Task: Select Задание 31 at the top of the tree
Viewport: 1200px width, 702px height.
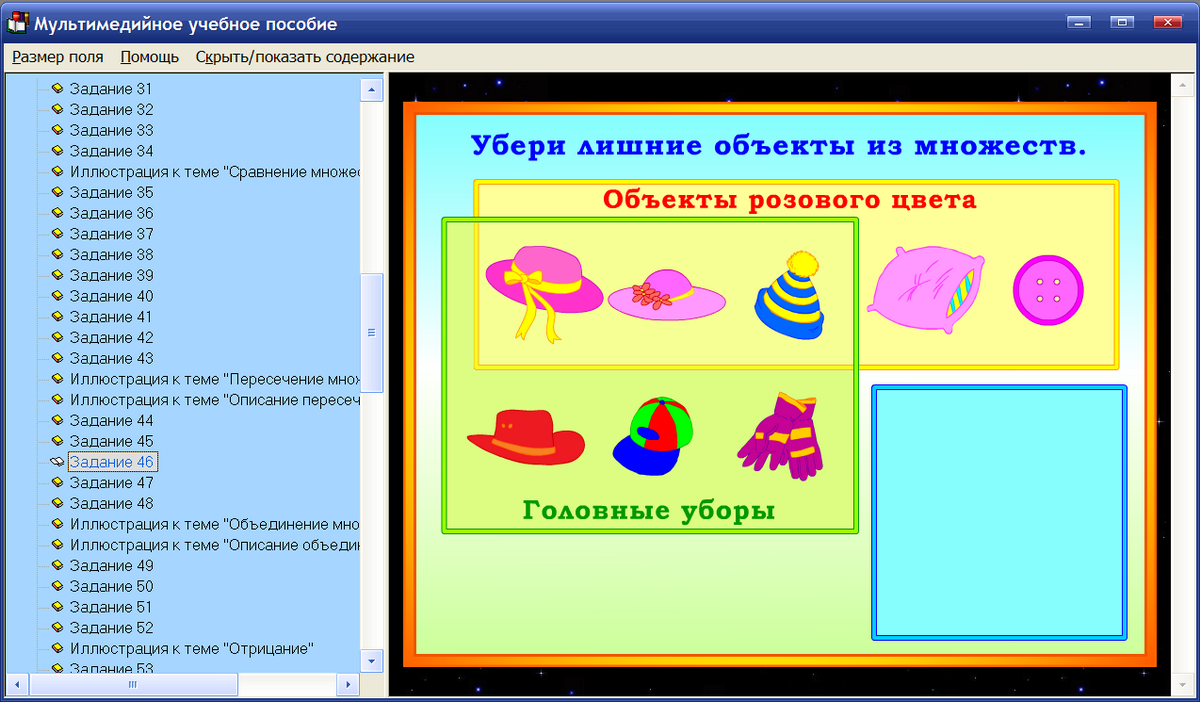Action: point(110,88)
